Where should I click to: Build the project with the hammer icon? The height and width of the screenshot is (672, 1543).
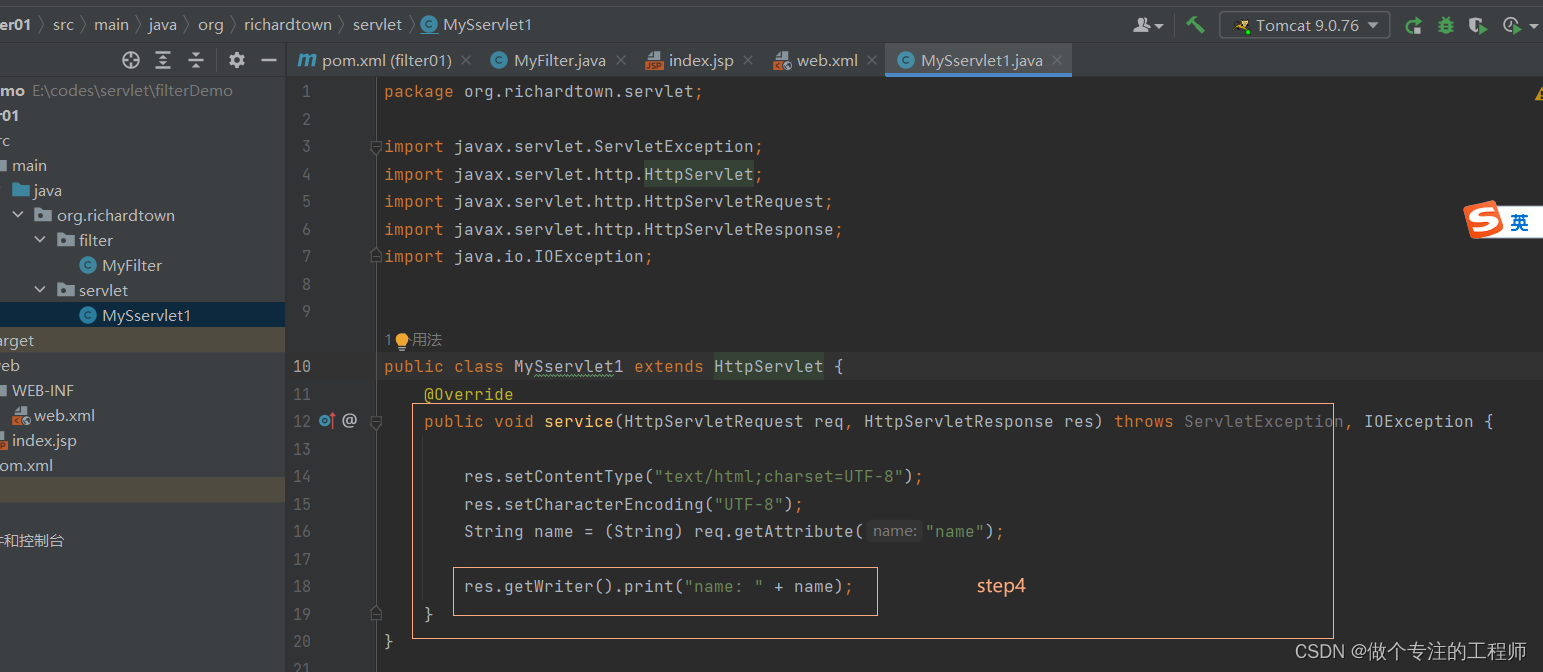(x=1195, y=24)
